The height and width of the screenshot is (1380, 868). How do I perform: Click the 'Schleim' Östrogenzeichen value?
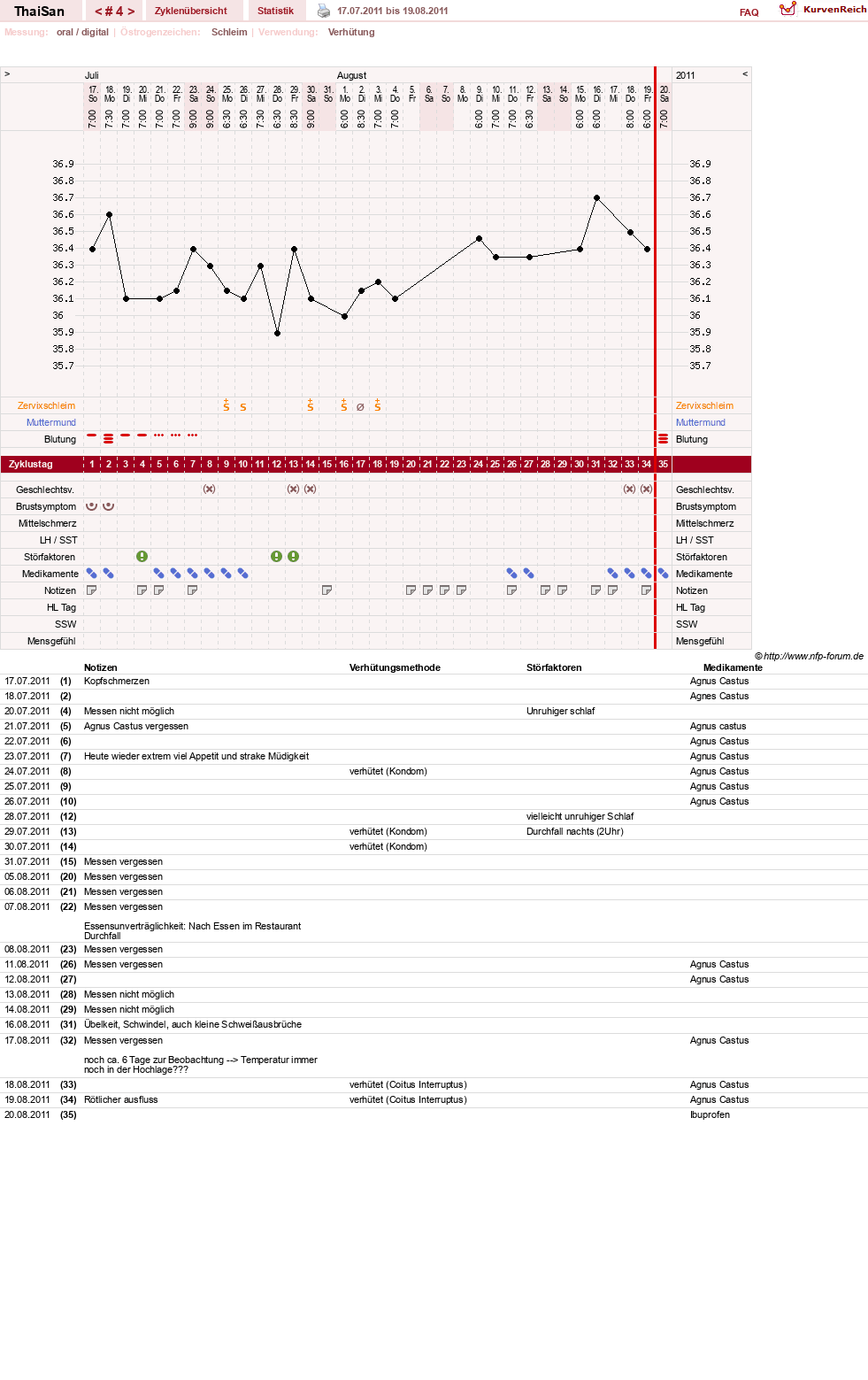click(229, 32)
